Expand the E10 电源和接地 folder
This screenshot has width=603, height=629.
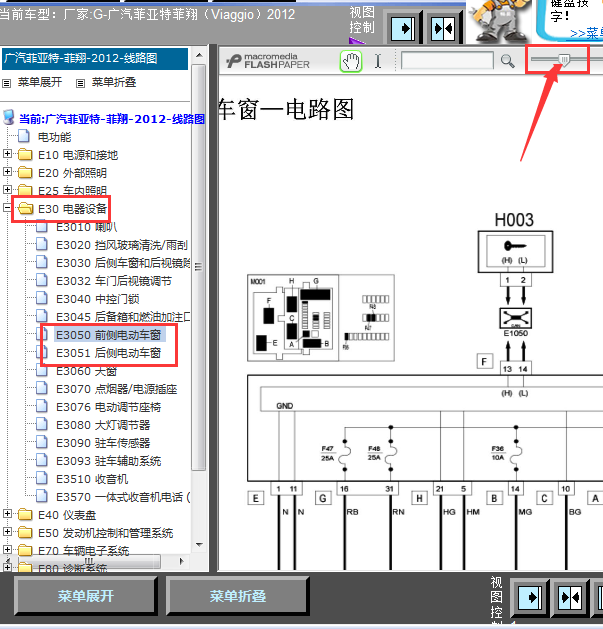7,153
